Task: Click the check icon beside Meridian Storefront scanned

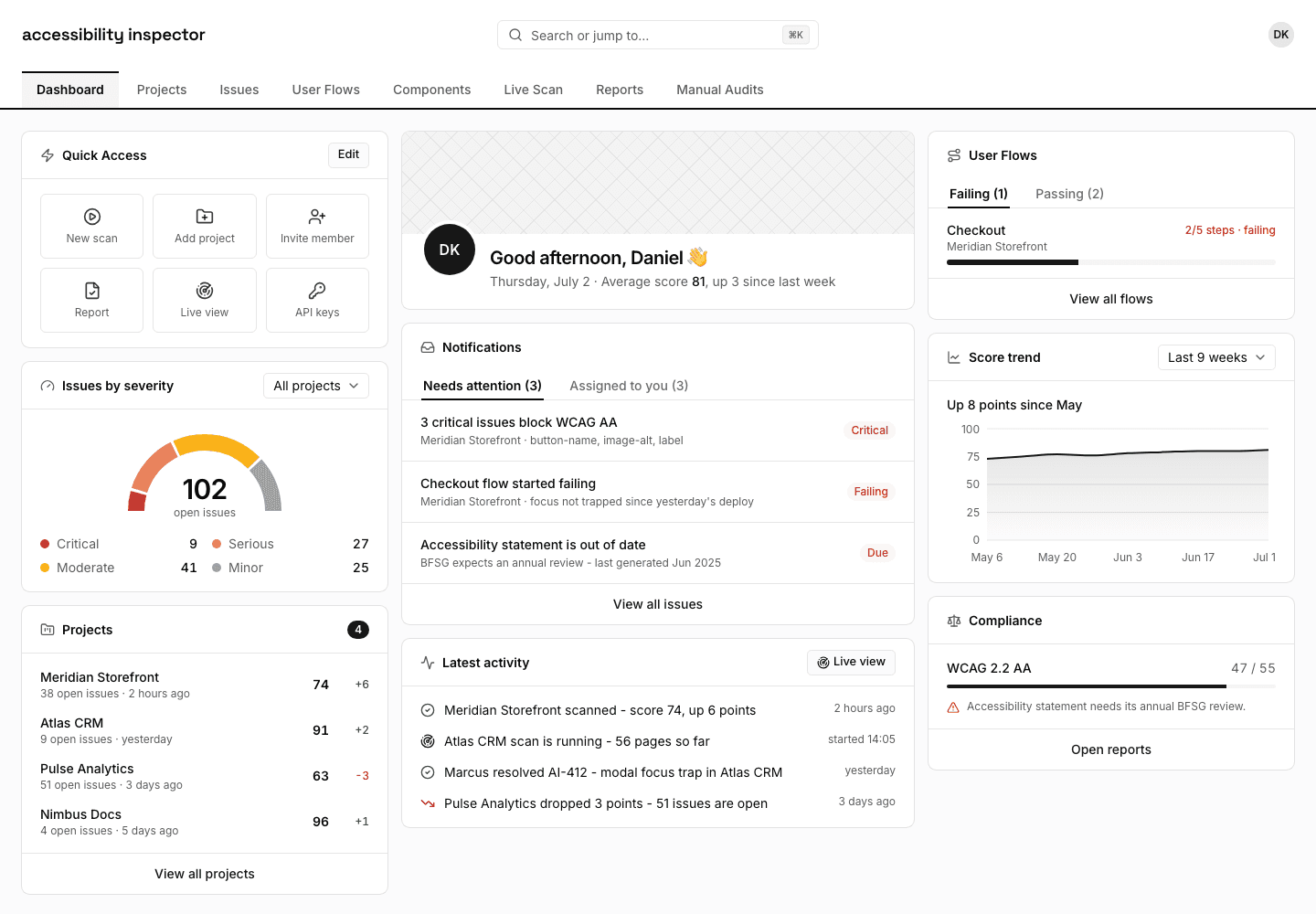Action: point(427,710)
